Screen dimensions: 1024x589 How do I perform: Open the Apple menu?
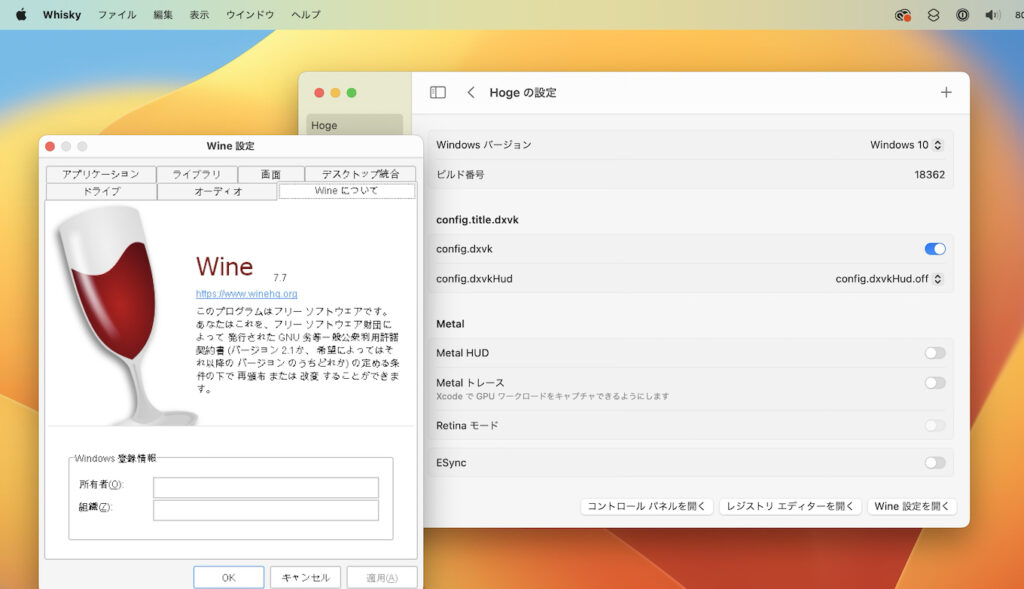pyautogui.click(x=20, y=14)
